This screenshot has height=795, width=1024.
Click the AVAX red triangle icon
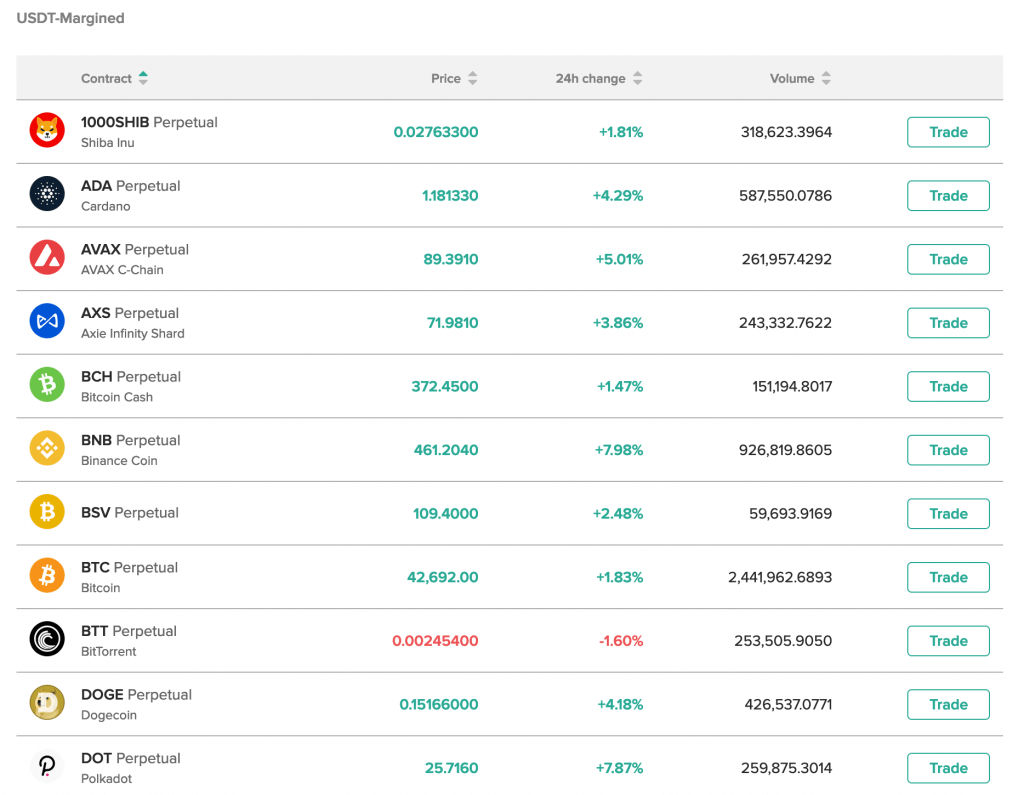[47, 257]
